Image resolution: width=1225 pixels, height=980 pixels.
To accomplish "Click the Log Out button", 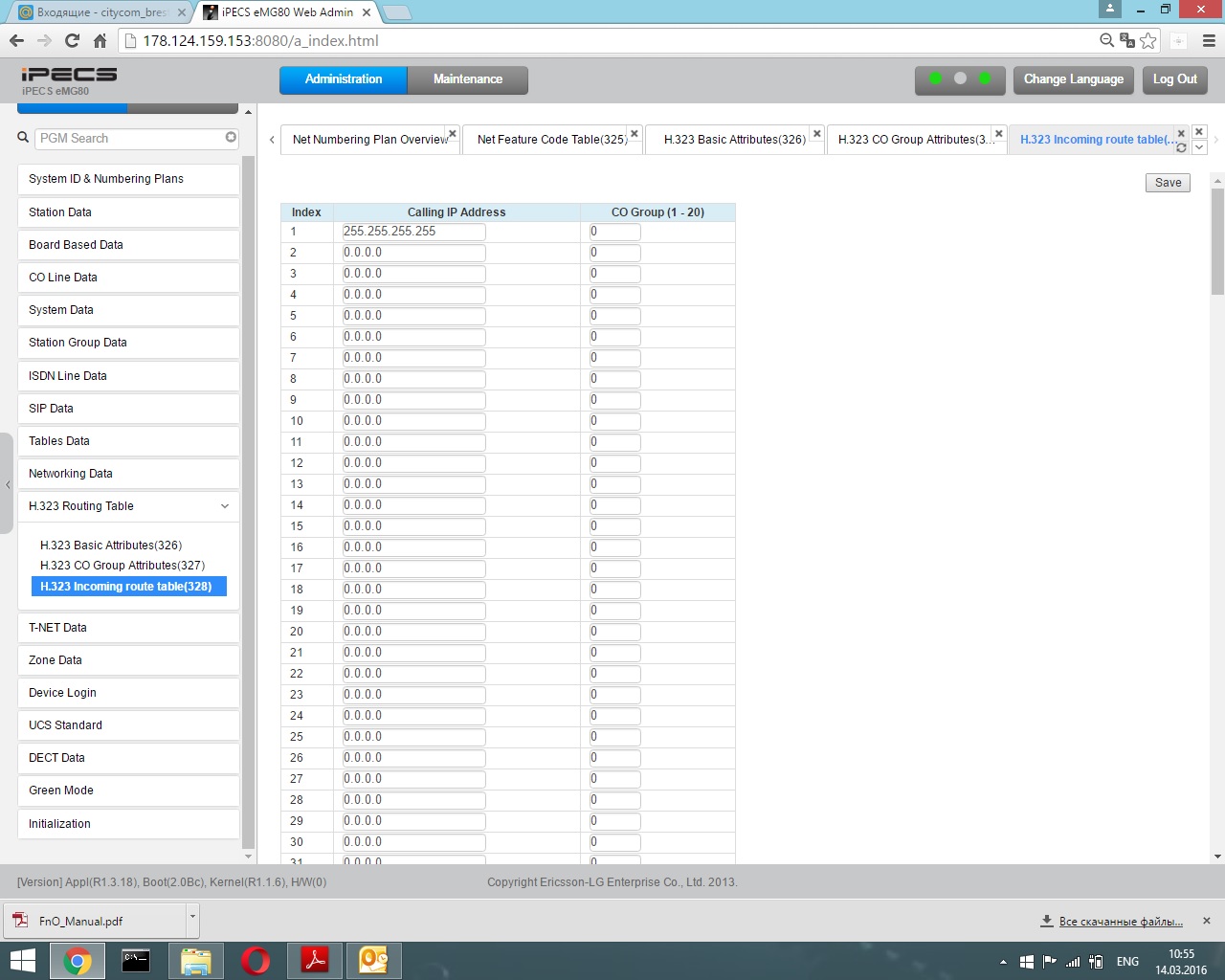I will click(1174, 79).
